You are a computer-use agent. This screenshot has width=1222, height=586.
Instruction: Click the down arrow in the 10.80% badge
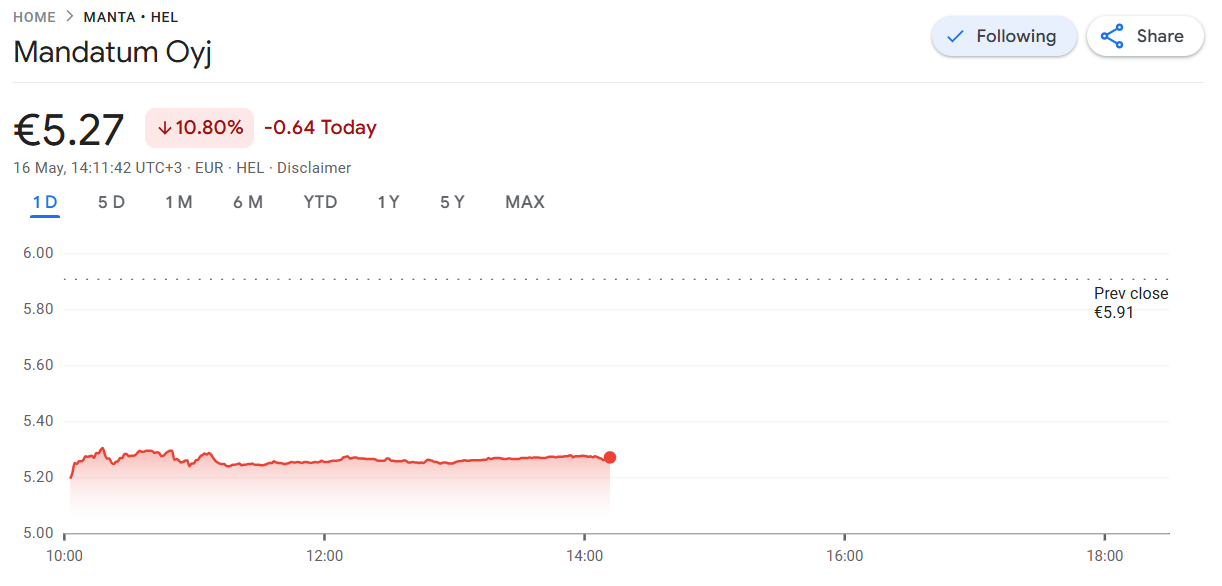click(x=165, y=127)
